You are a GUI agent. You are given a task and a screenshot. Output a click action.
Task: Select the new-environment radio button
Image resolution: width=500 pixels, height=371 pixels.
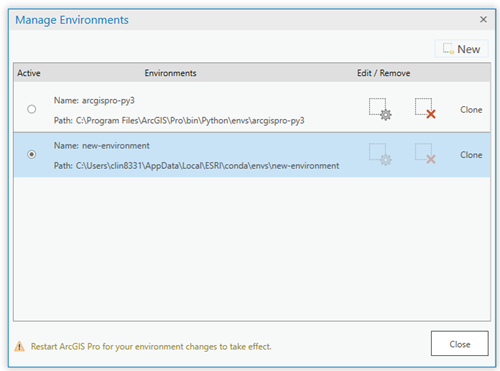(x=32, y=154)
